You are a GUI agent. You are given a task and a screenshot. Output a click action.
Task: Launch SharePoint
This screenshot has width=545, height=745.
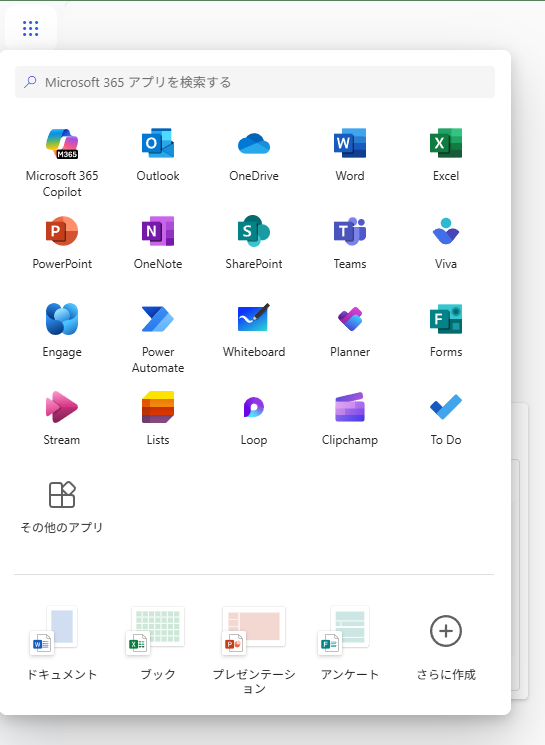(x=254, y=242)
